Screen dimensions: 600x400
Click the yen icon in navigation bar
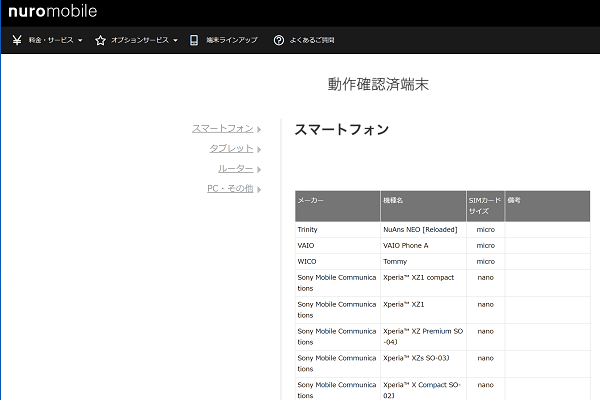(17, 40)
